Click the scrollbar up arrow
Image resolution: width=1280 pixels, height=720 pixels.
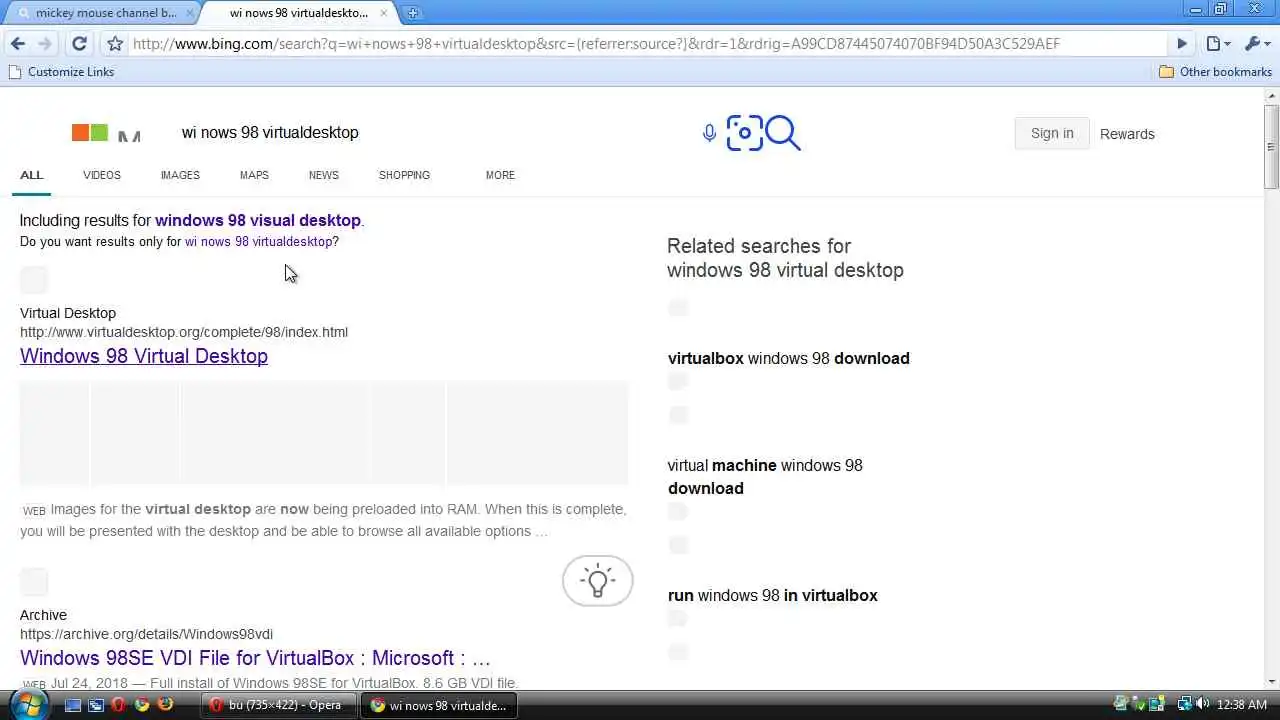pos(1271,95)
